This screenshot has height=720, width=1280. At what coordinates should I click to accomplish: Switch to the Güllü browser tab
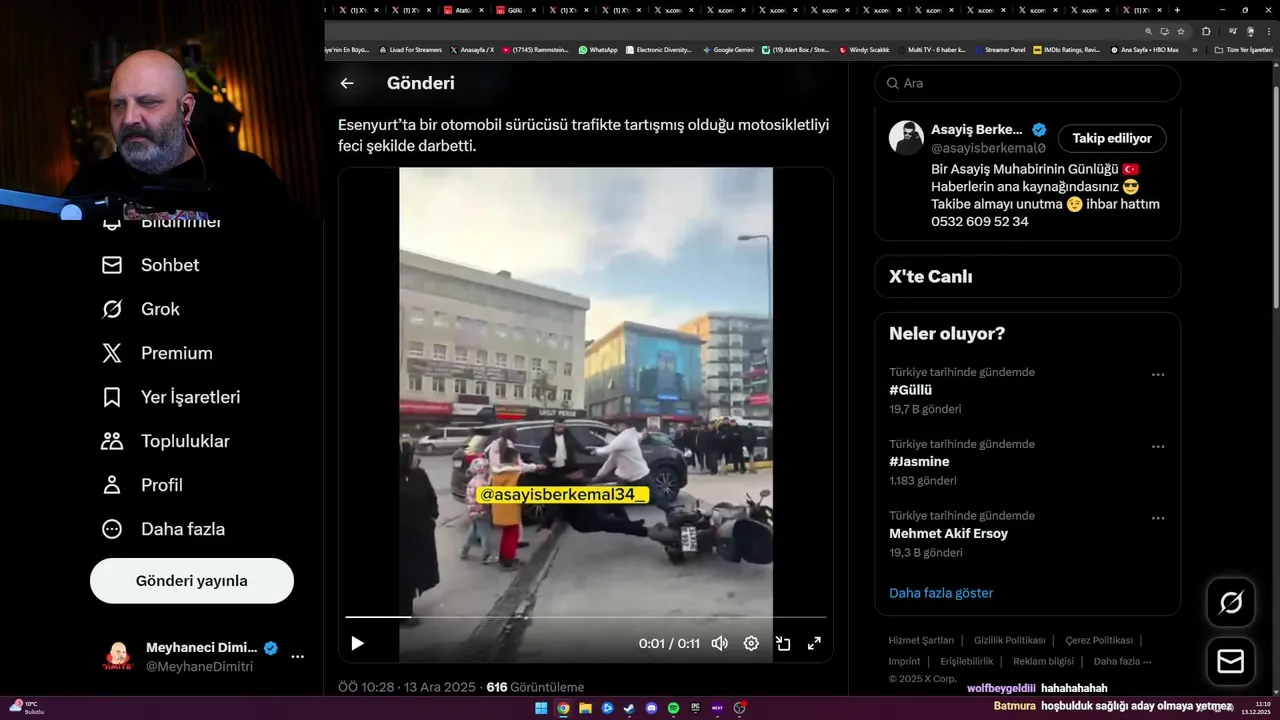517,10
